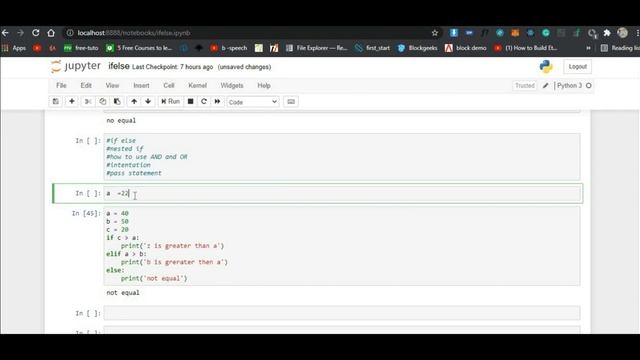Click into the active cell with a =22
This screenshot has width=640, height=360.
click(342, 193)
